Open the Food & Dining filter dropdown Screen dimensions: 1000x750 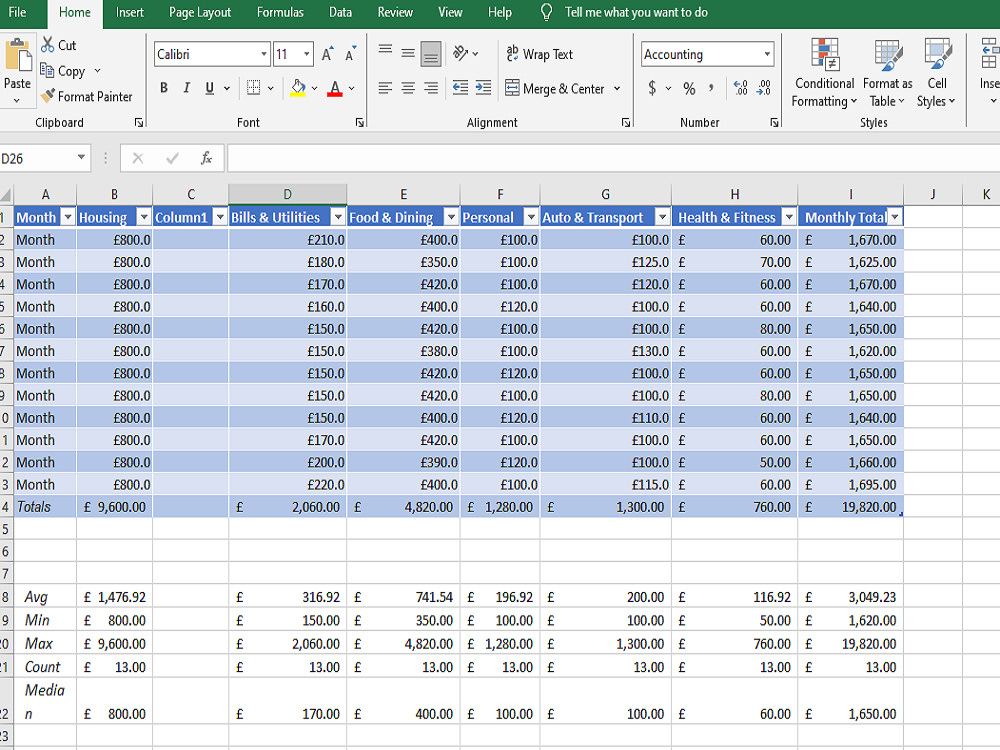451,217
